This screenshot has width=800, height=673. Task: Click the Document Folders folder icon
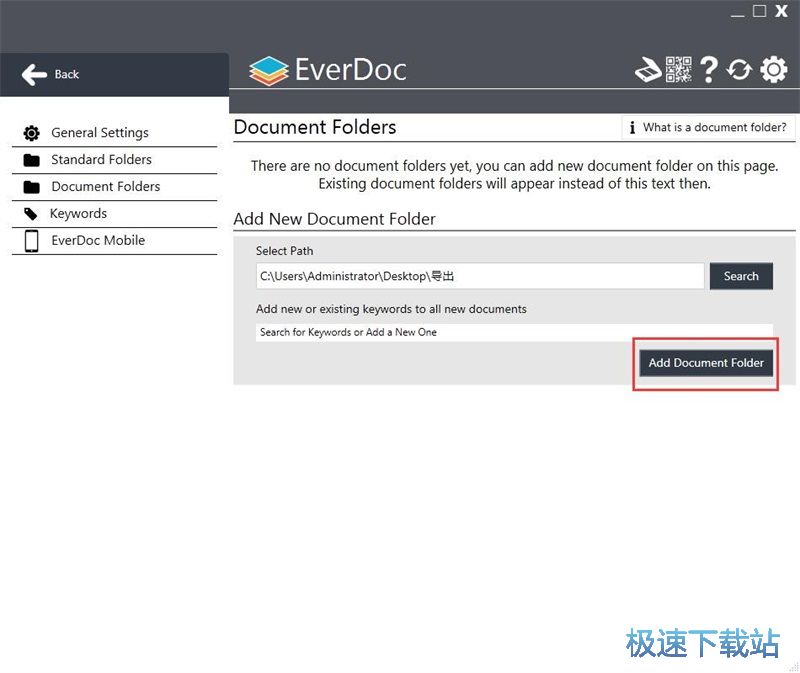31,187
